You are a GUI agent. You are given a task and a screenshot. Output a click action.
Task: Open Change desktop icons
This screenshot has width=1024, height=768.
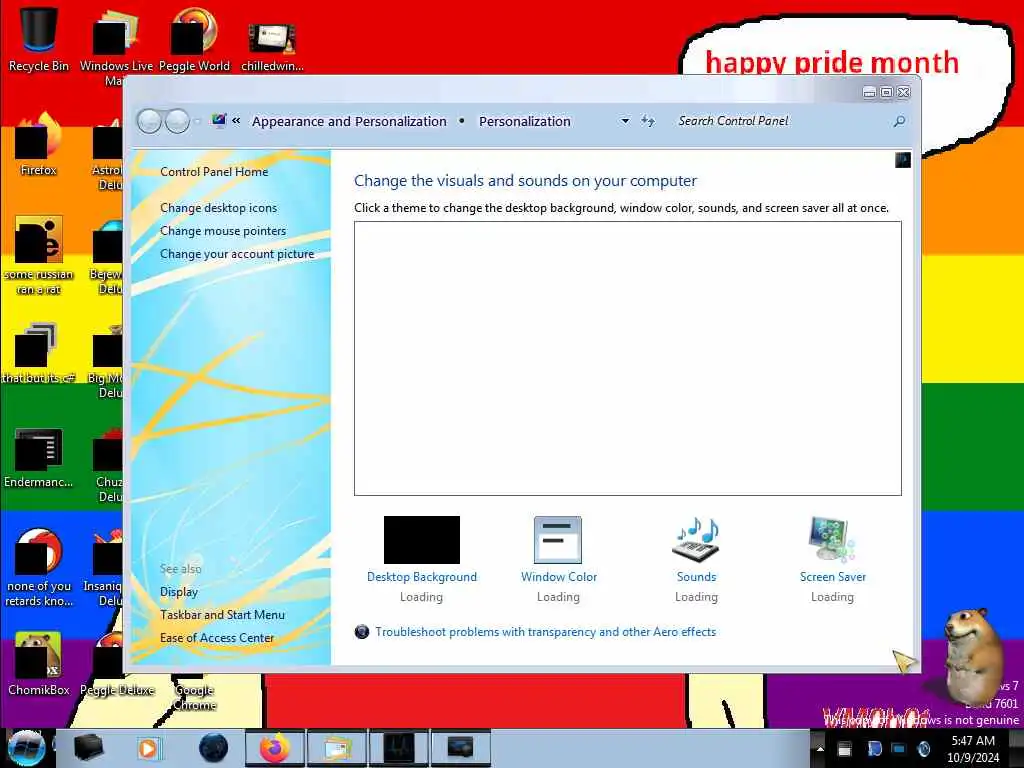[218, 208]
